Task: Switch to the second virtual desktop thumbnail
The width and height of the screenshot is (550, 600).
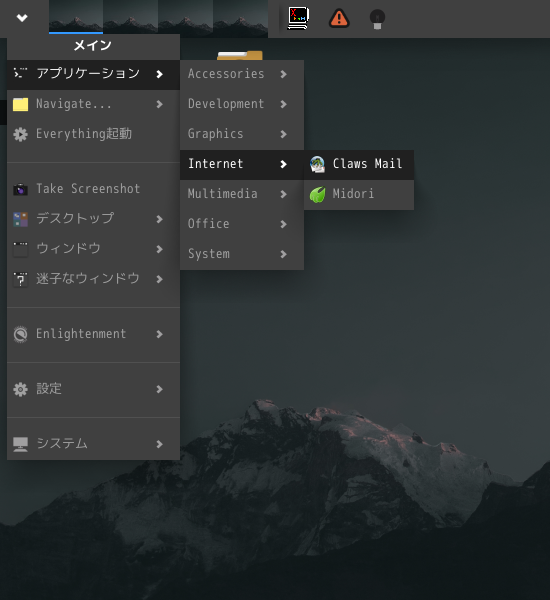Action: point(131,17)
